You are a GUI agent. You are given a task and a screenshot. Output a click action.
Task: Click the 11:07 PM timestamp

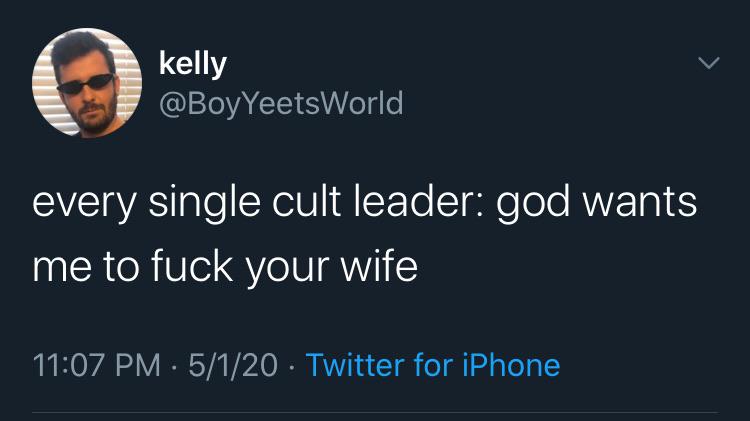coord(97,365)
